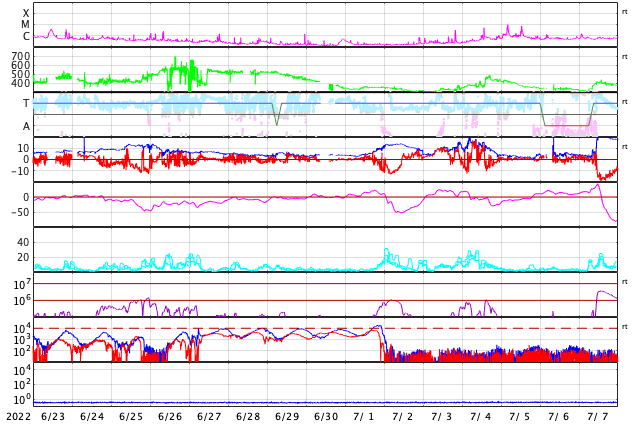Viewport: 634px width, 424px height.
Task: Click the 600 axis label
Action: pos(21,65)
